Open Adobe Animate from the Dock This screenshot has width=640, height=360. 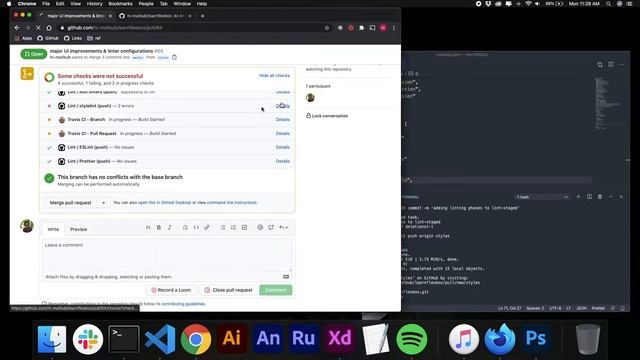tap(268, 339)
